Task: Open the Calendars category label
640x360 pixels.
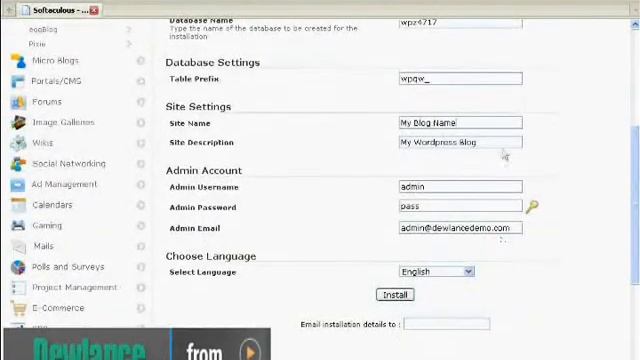Action: 52,205
